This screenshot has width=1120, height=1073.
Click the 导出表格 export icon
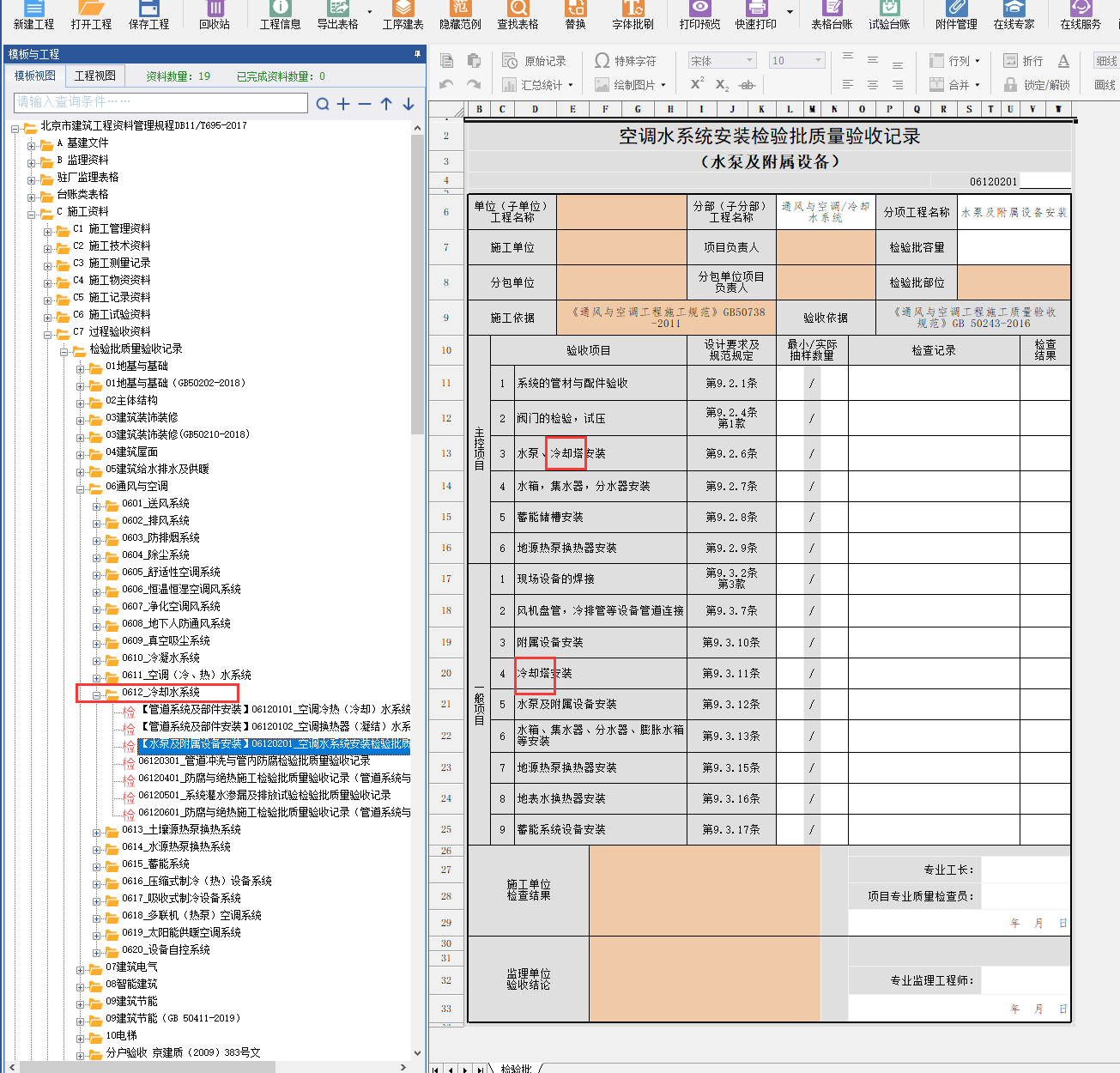(337, 15)
